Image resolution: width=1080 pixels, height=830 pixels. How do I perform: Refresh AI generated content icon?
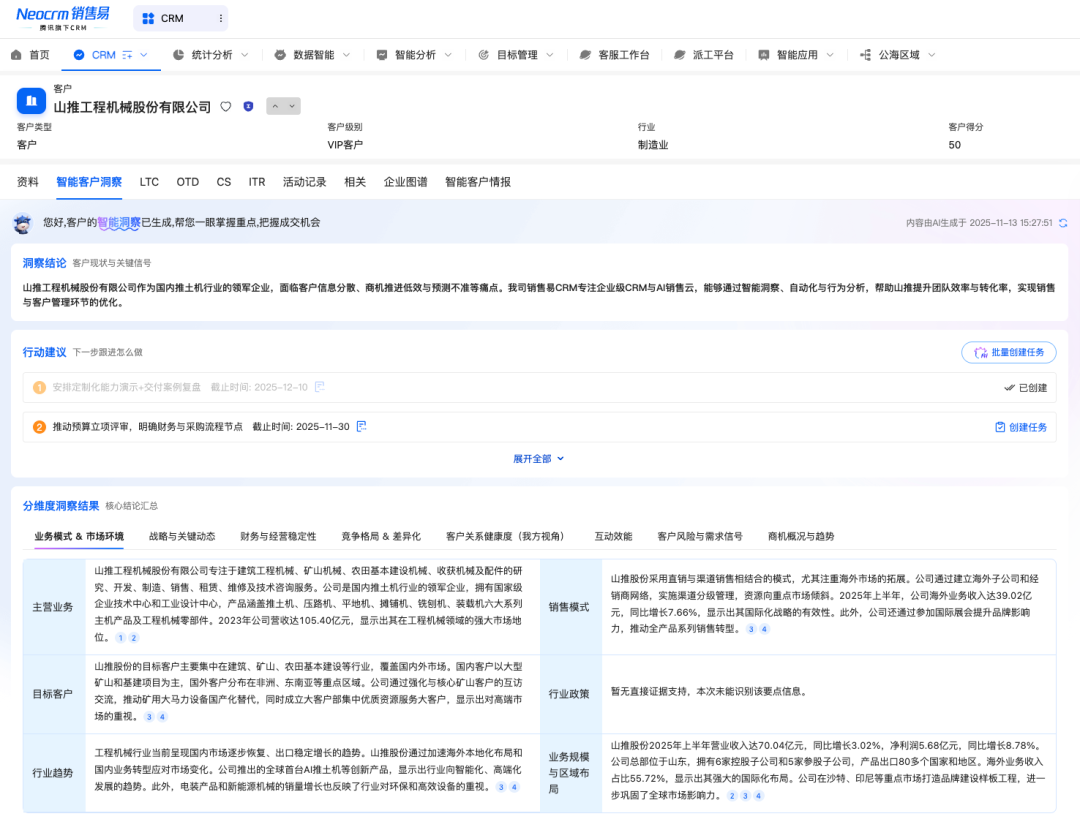click(x=1063, y=223)
